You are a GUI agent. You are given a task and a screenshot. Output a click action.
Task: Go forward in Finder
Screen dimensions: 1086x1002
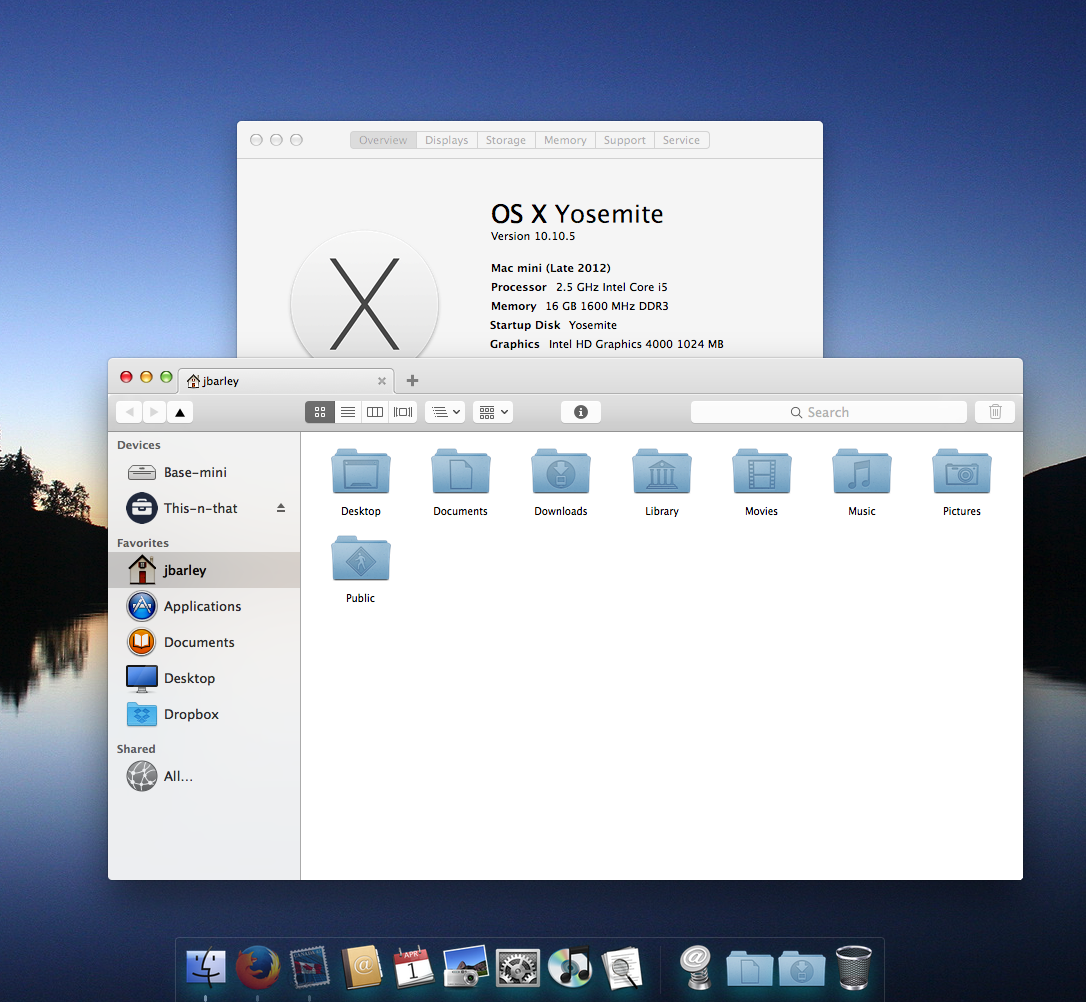154,412
